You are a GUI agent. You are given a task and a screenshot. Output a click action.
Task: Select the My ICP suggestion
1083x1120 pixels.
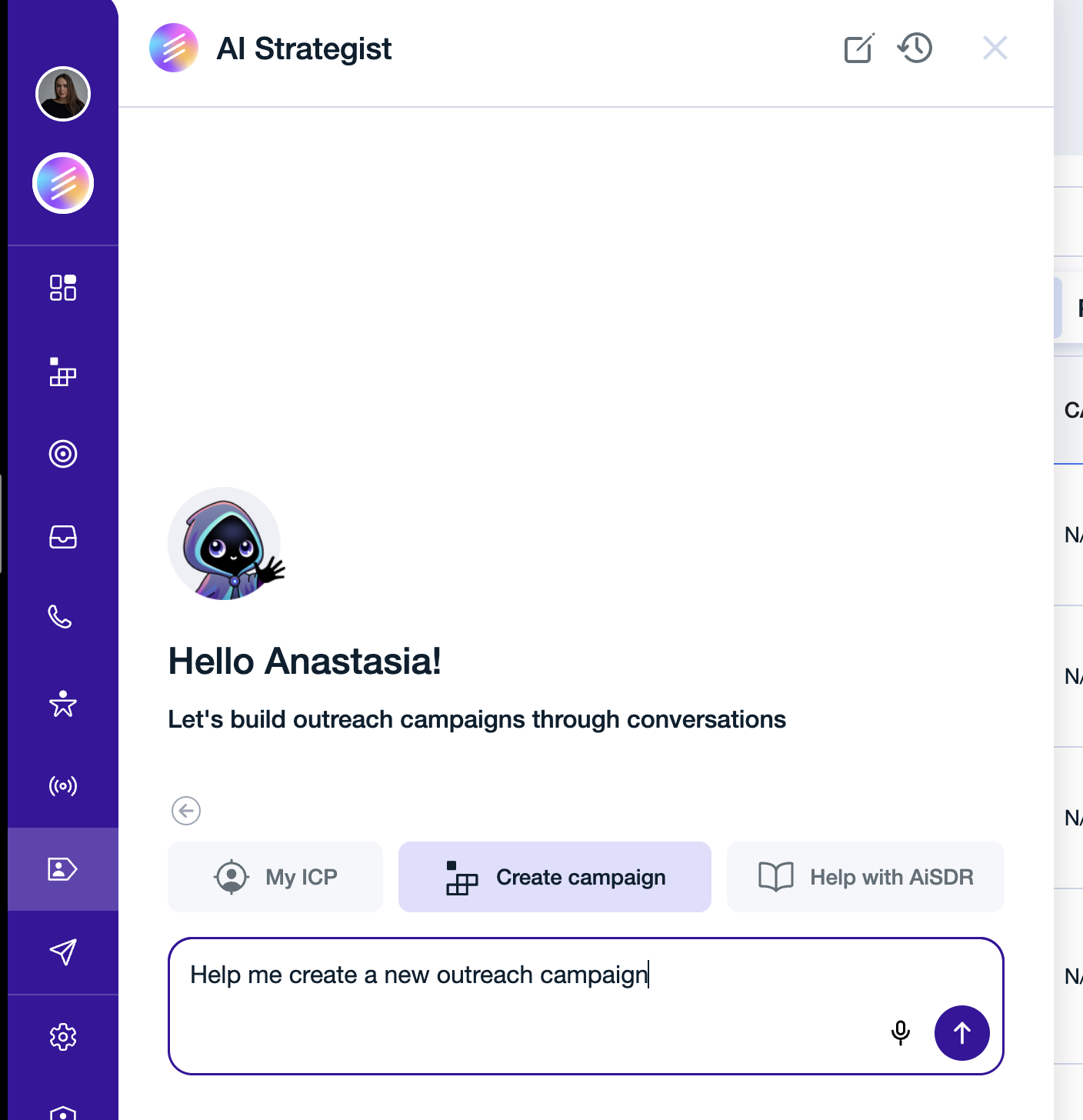point(275,877)
